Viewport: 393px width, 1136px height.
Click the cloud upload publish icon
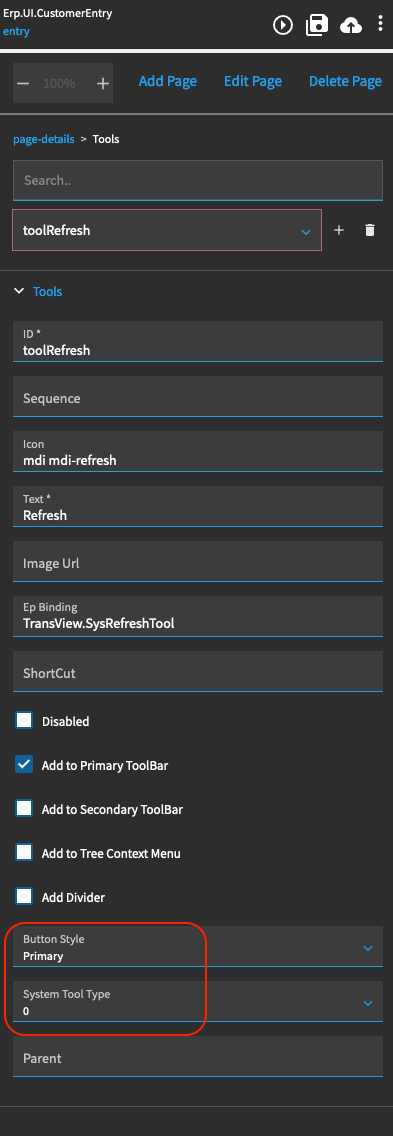pyautogui.click(x=351, y=26)
